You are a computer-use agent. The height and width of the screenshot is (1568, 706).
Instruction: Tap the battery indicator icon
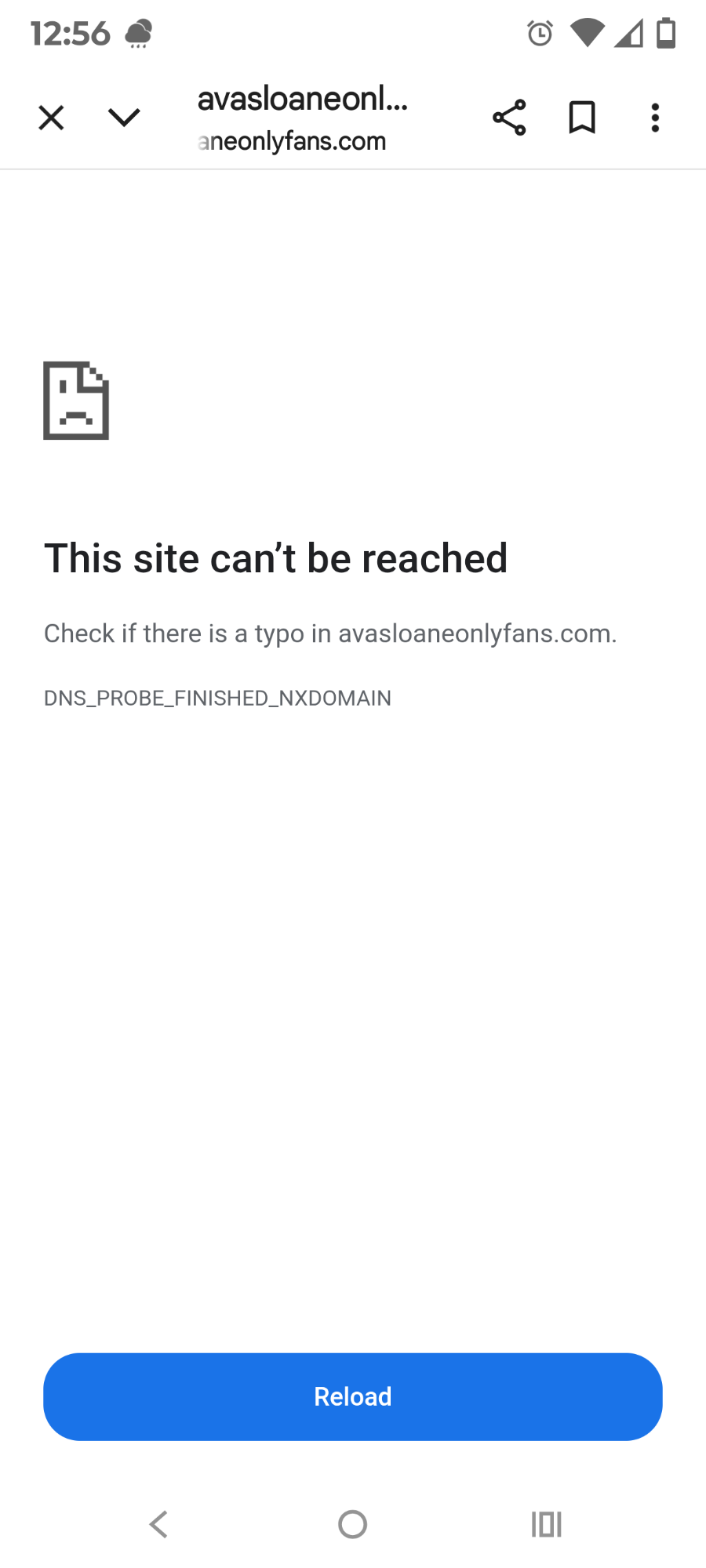click(x=666, y=33)
